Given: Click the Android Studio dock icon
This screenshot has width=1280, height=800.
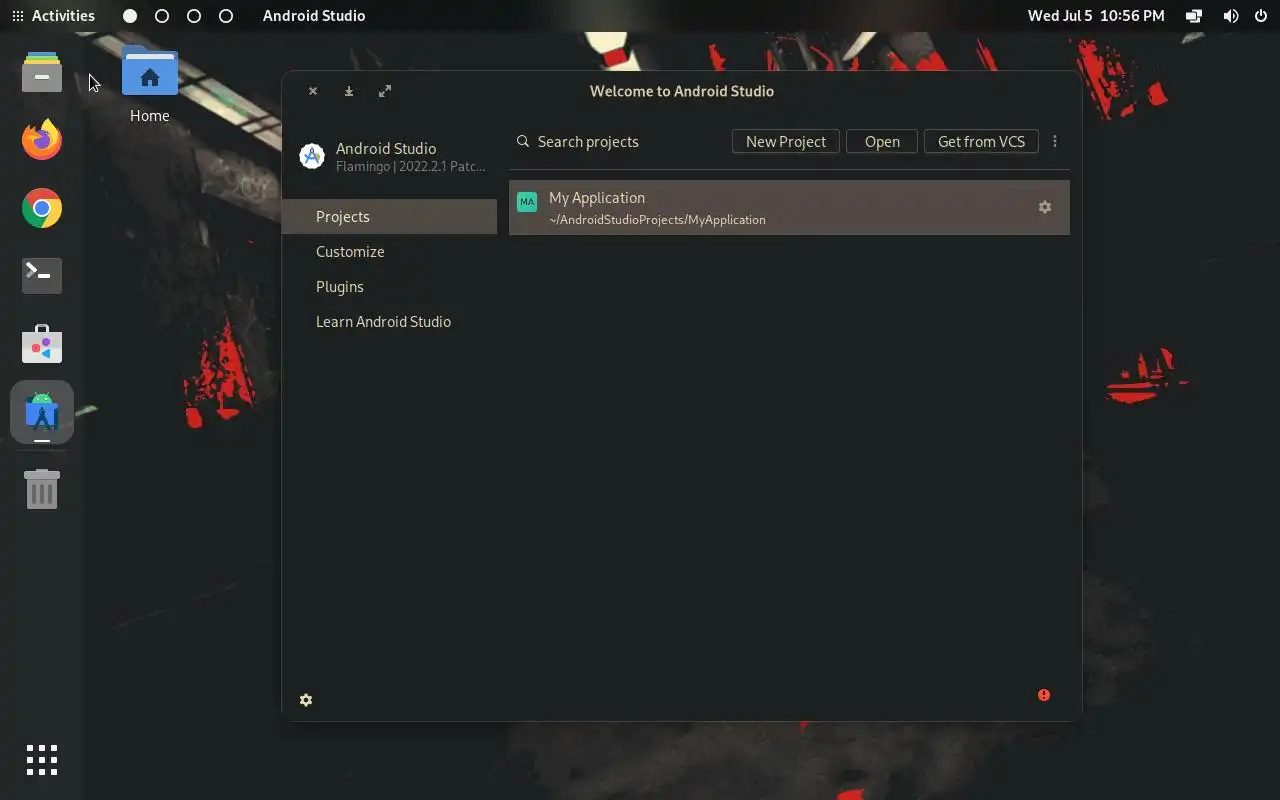Looking at the screenshot, I should coord(42,411).
